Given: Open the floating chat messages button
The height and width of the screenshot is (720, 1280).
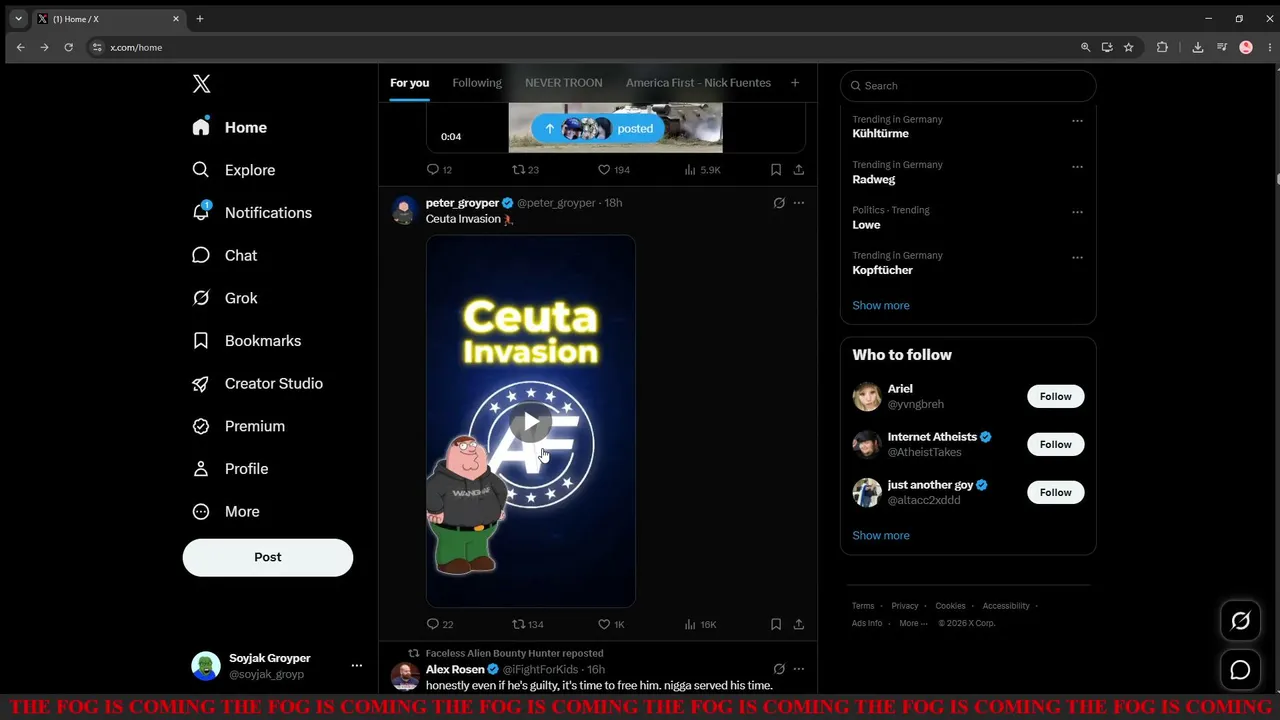Looking at the screenshot, I should (1240, 670).
